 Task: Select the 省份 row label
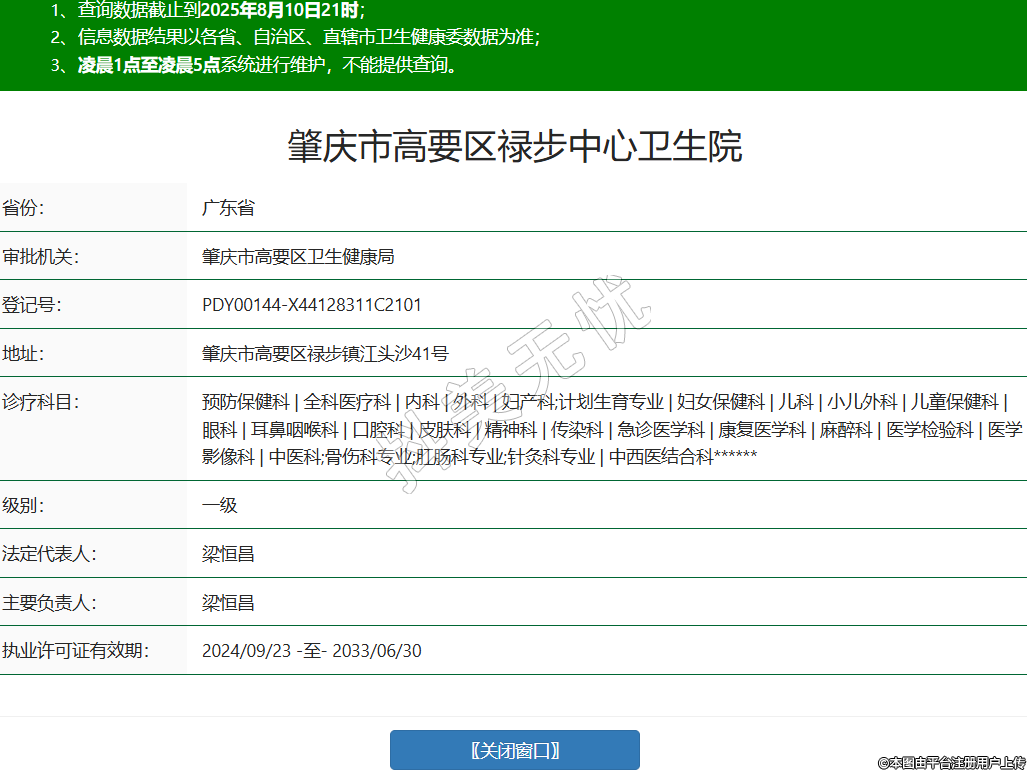click(24, 208)
